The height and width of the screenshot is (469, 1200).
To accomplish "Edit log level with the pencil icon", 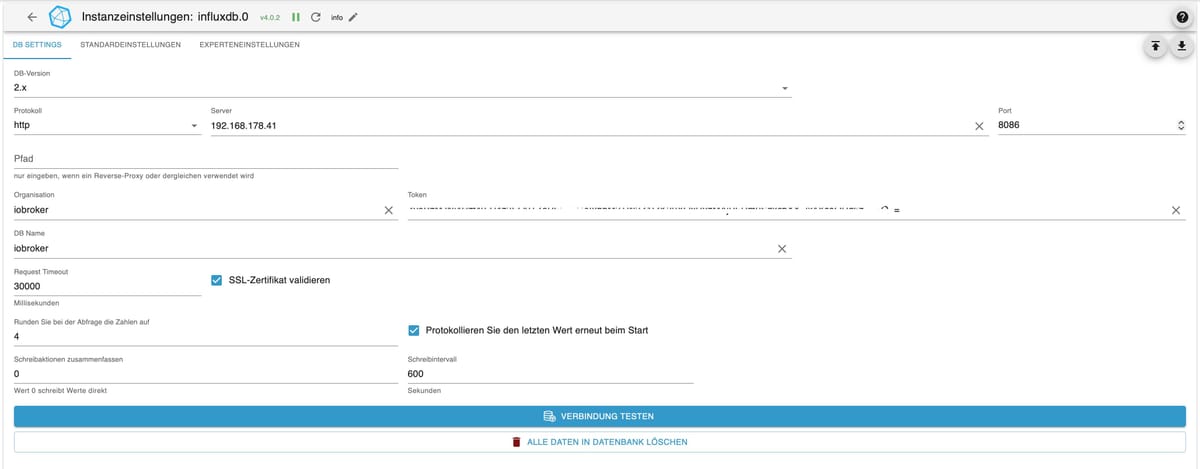I will click(352, 17).
